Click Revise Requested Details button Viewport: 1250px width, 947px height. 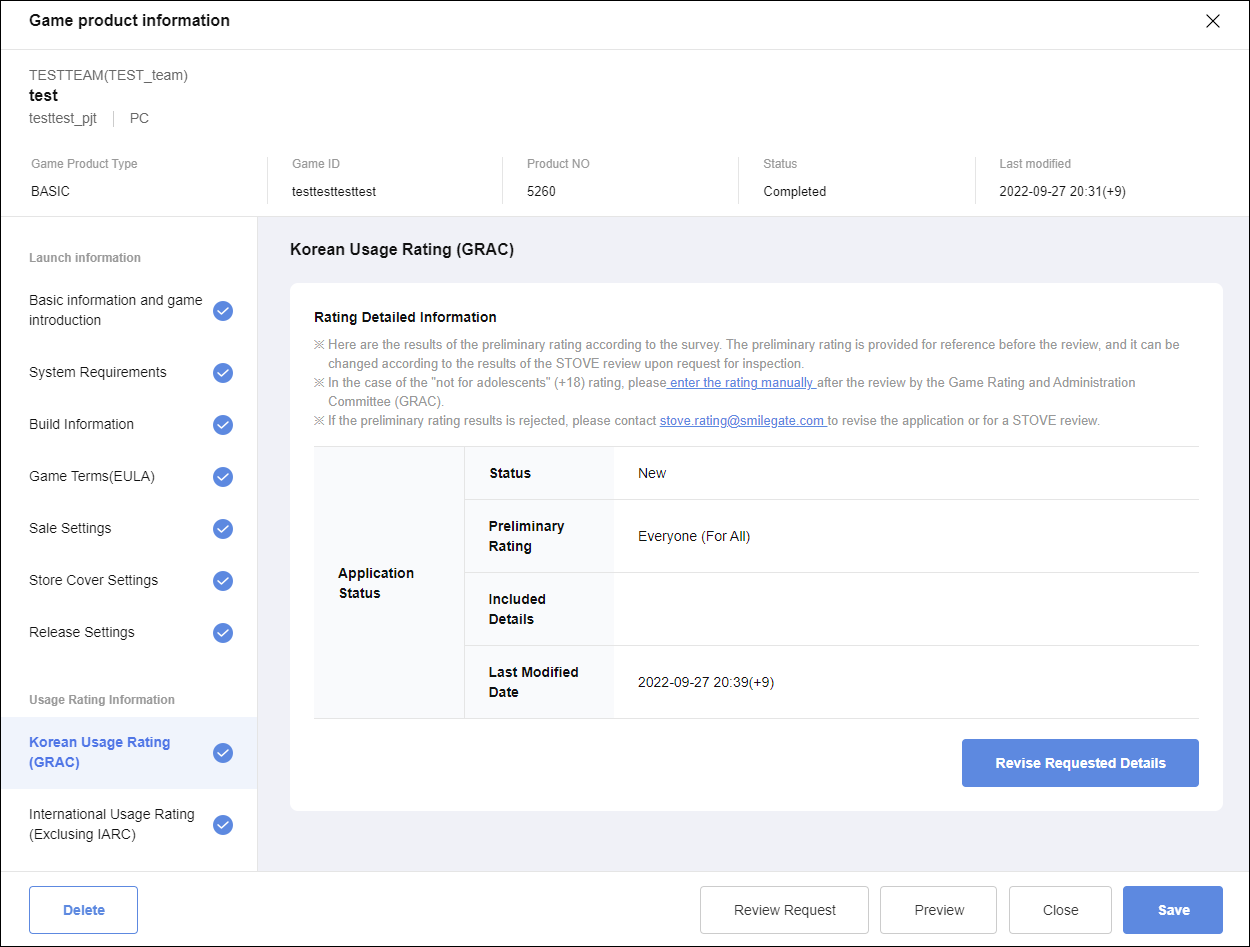pos(1080,763)
